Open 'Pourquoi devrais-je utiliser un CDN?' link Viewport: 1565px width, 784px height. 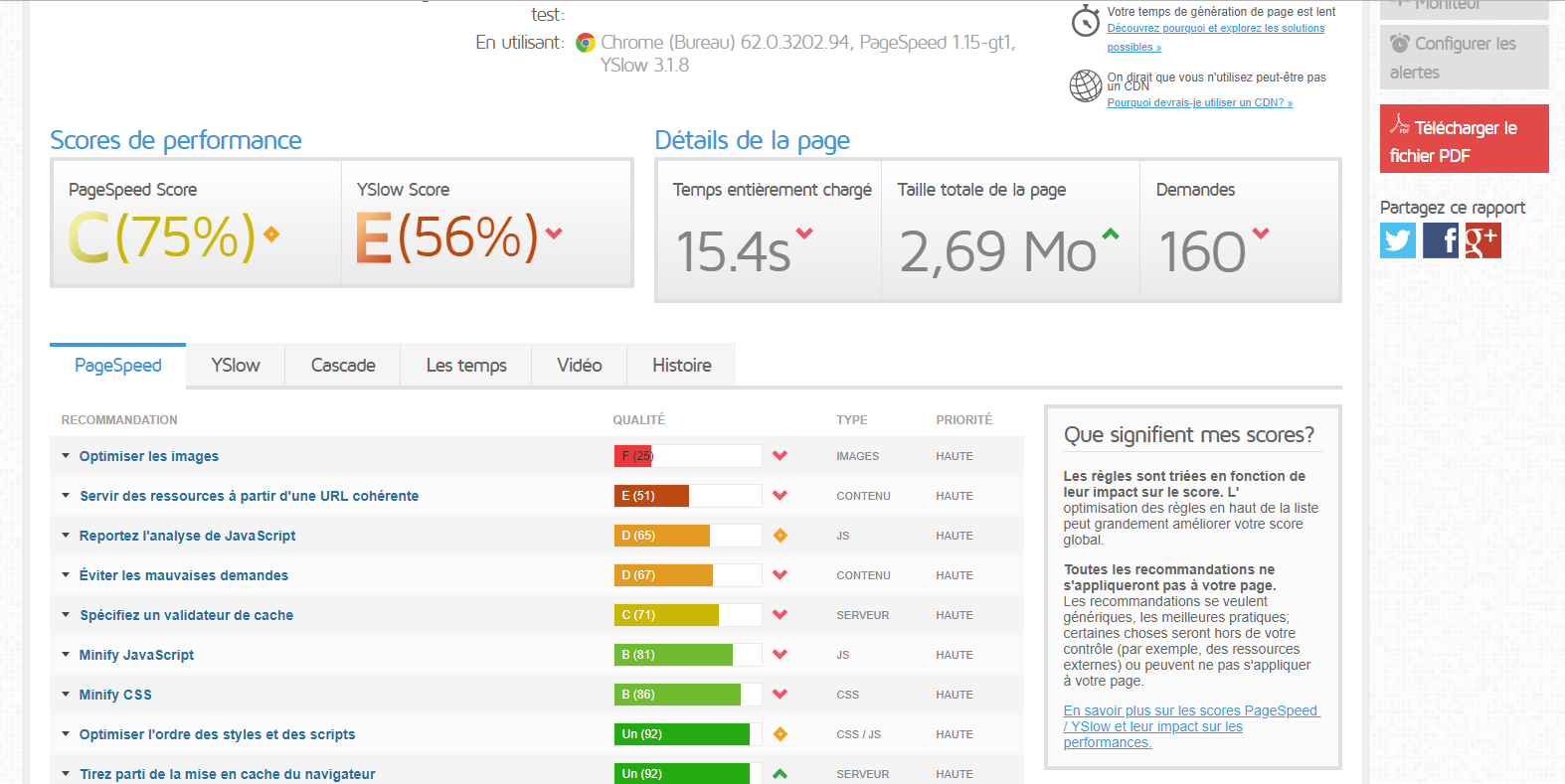tap(1200, 102)
